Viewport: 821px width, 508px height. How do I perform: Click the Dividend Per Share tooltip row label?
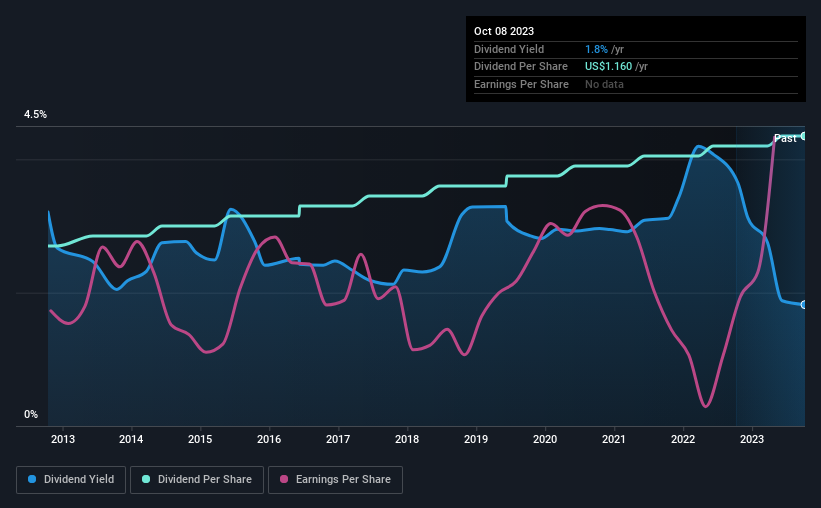[520, 67]
